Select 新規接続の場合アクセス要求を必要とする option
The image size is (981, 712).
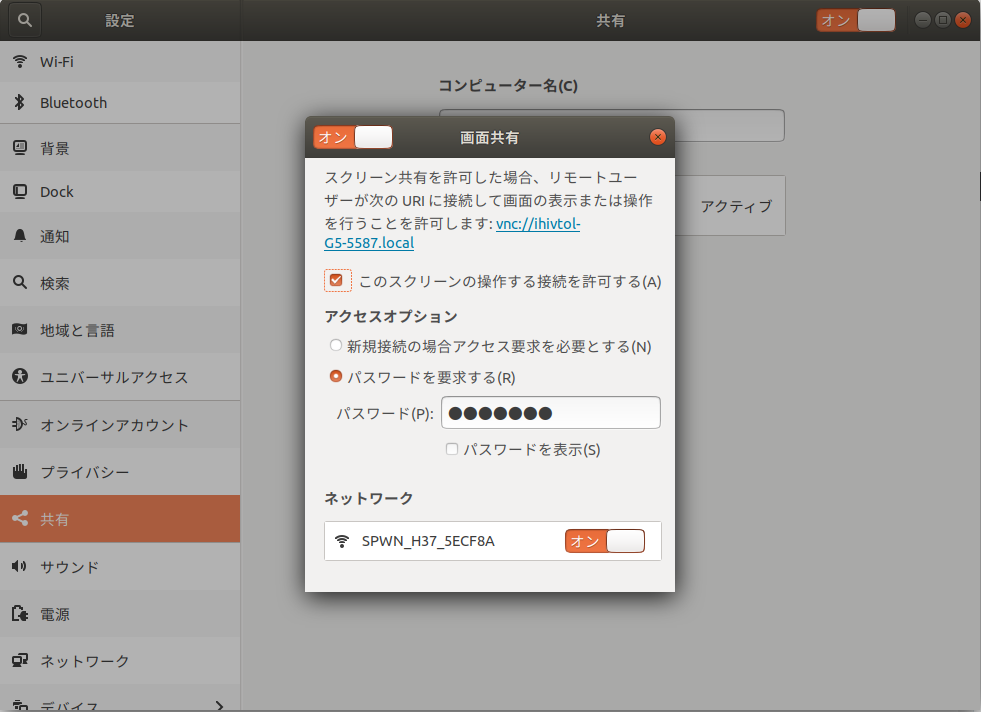click(x=335, y=345)
